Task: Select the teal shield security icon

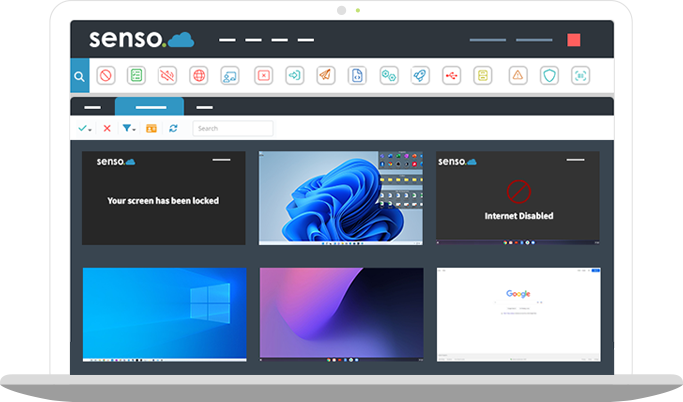Action: click(x=549, y=75)
